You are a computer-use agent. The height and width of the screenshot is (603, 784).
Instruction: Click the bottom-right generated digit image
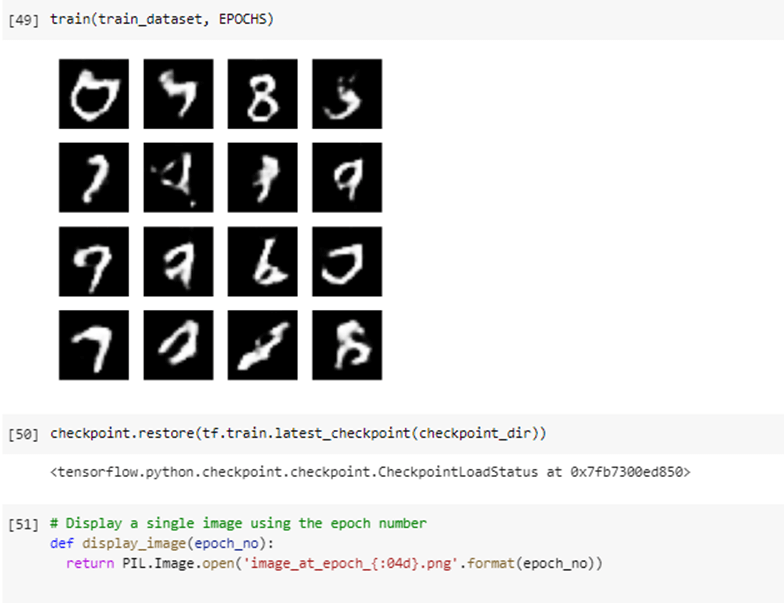coord(347,345)
